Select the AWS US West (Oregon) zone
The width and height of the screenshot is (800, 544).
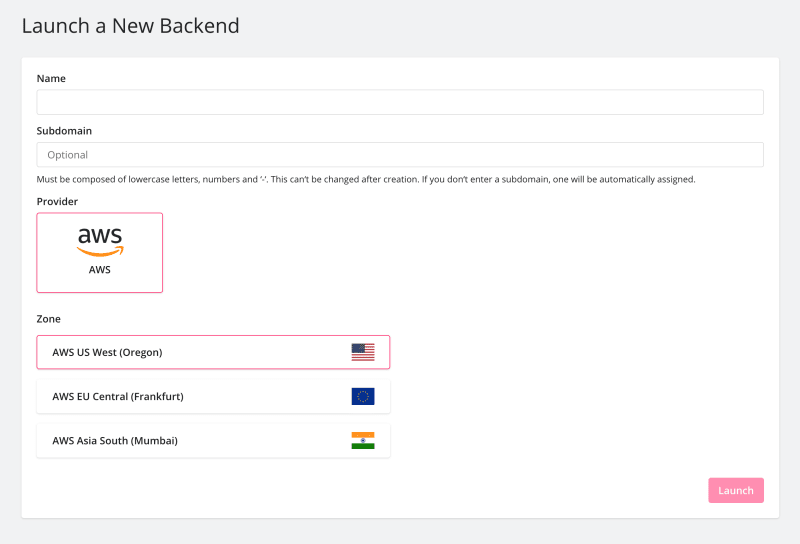[x=213, y=352]
